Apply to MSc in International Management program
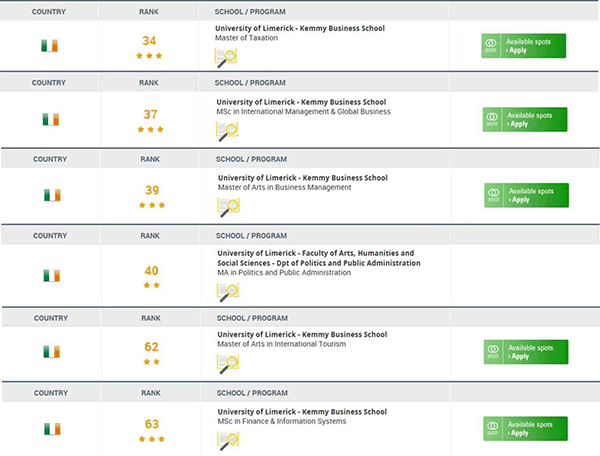Viewport: 600px width, 456px height. pyautogui.click(x=525, y=119)
